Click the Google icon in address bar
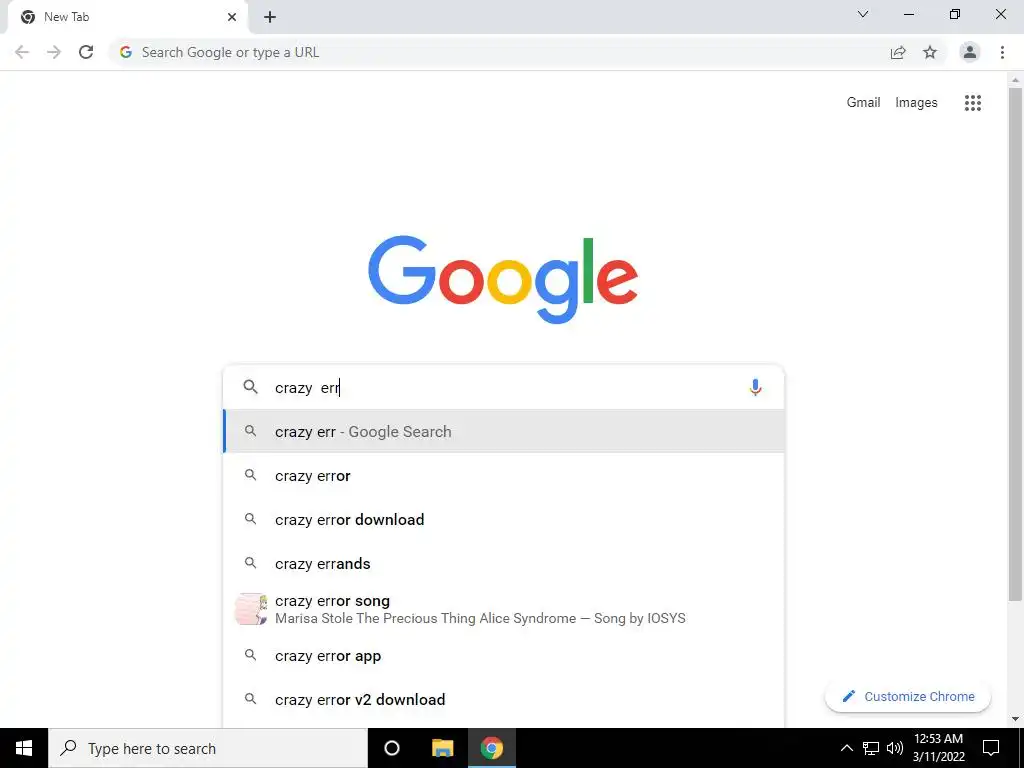 [x=126, y=52]
